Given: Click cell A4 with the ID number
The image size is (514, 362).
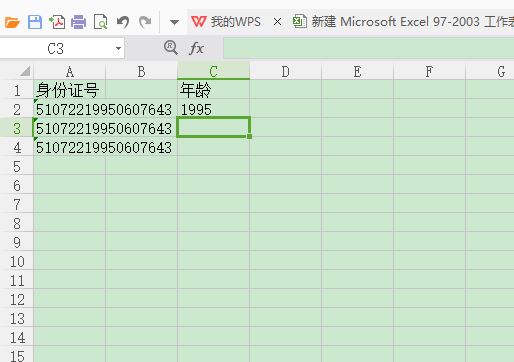Looking at the screenshot, I should (x=69, y=147).
